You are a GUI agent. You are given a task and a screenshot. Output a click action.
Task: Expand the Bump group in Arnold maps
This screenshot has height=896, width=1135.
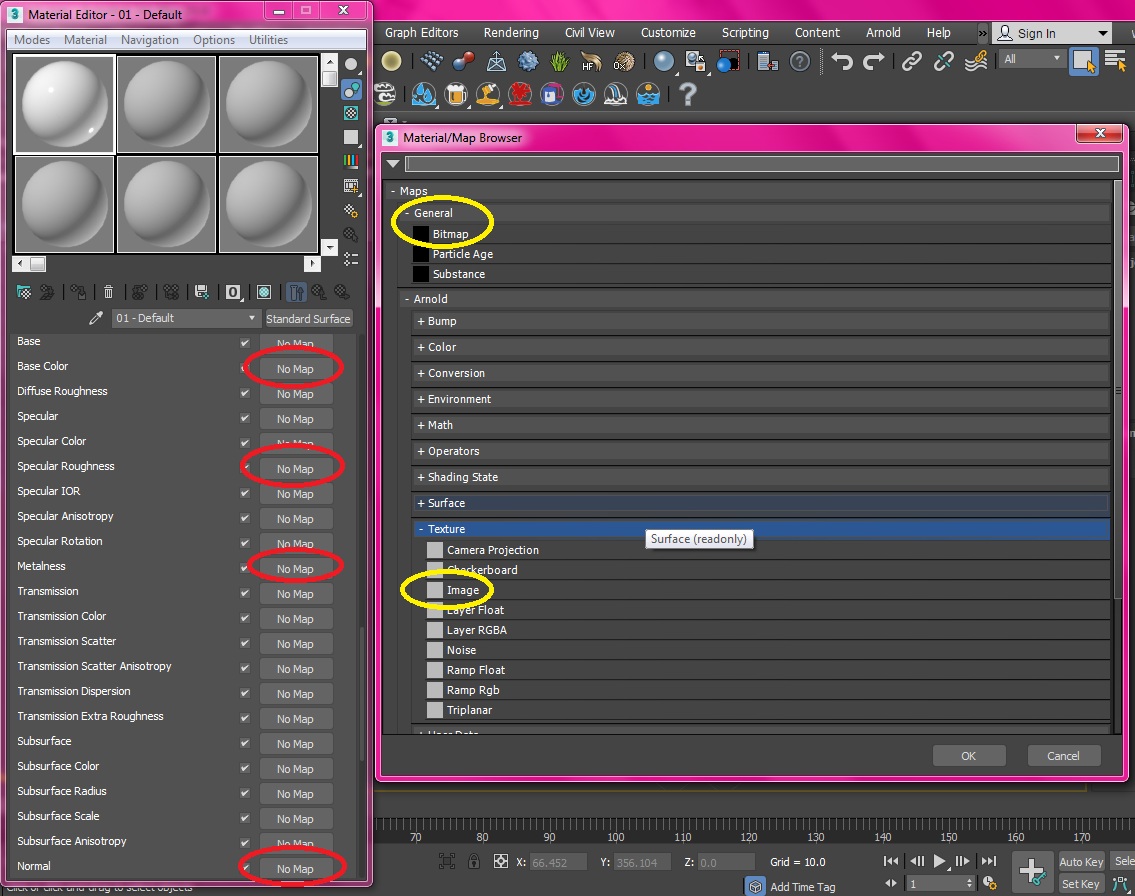421,321
